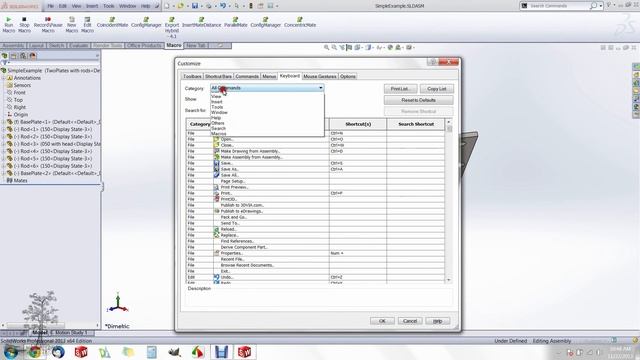Click the Zoom to Fit view icon
The image size is (640, 360).
326,47
